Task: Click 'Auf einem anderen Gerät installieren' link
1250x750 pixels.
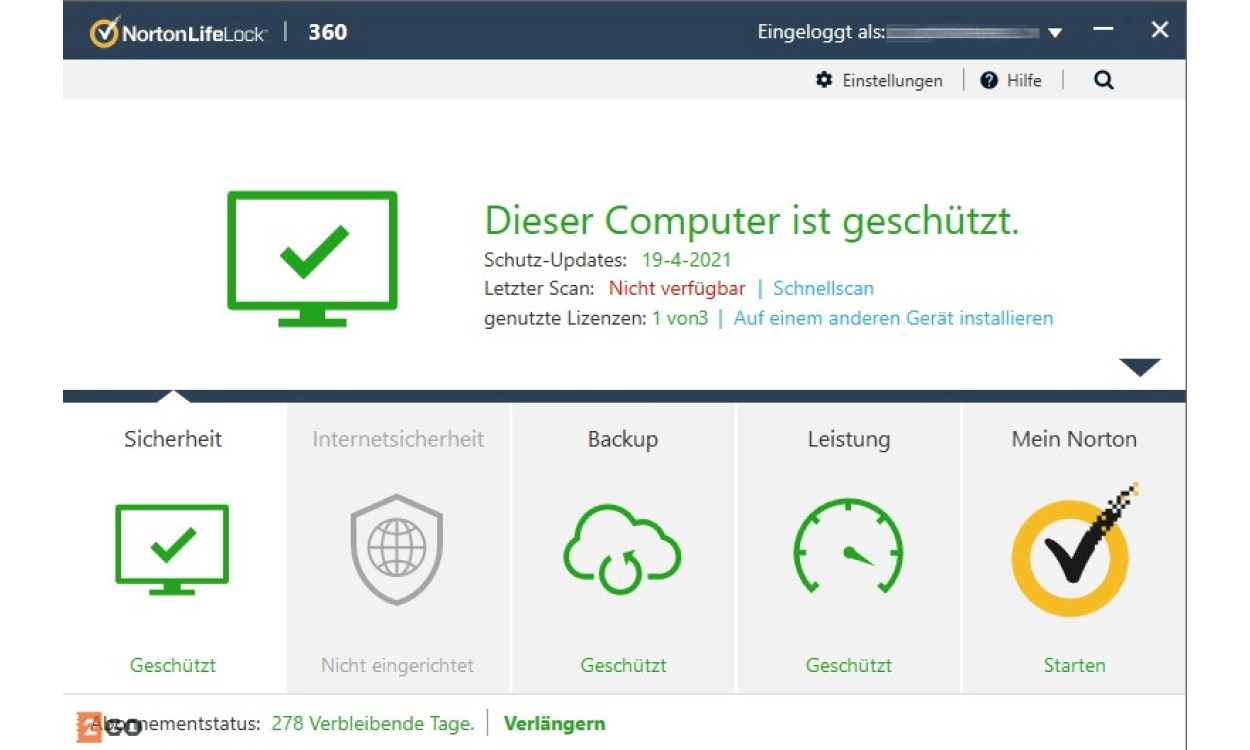Action: (x=893, y=318)
